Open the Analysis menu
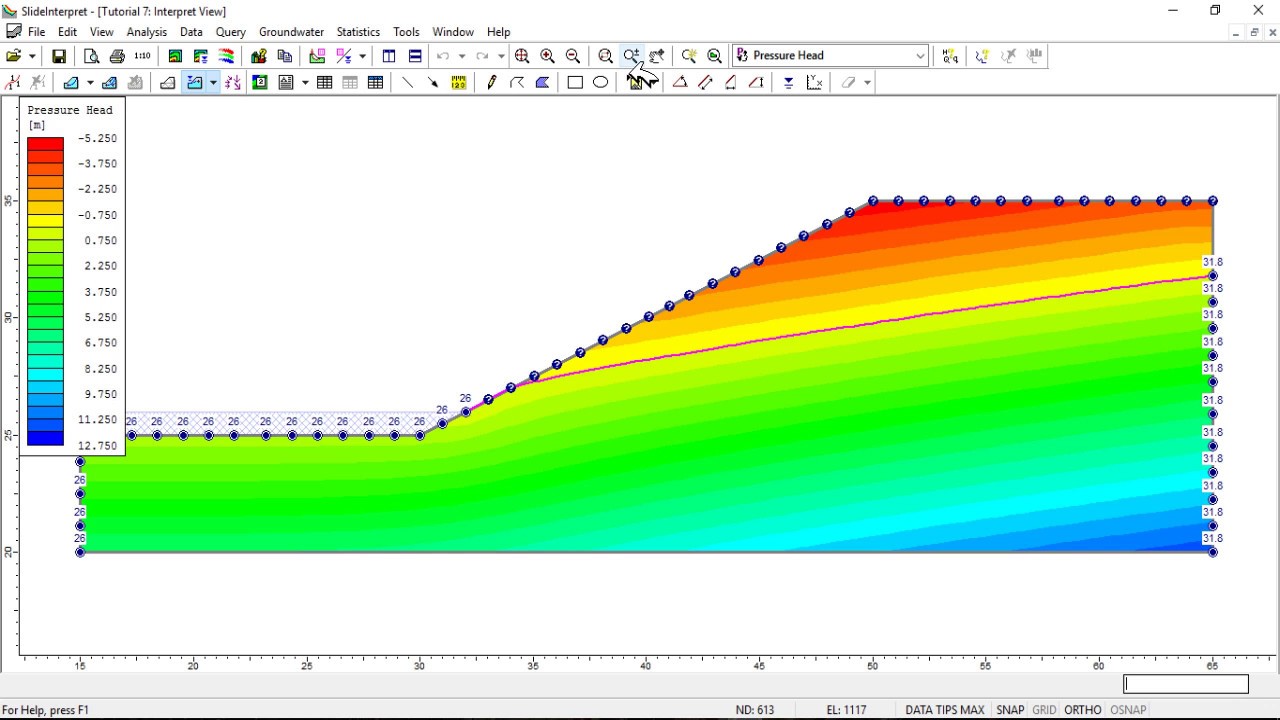This screenshot has width=1280, height=720. click(x=147, y=32)
